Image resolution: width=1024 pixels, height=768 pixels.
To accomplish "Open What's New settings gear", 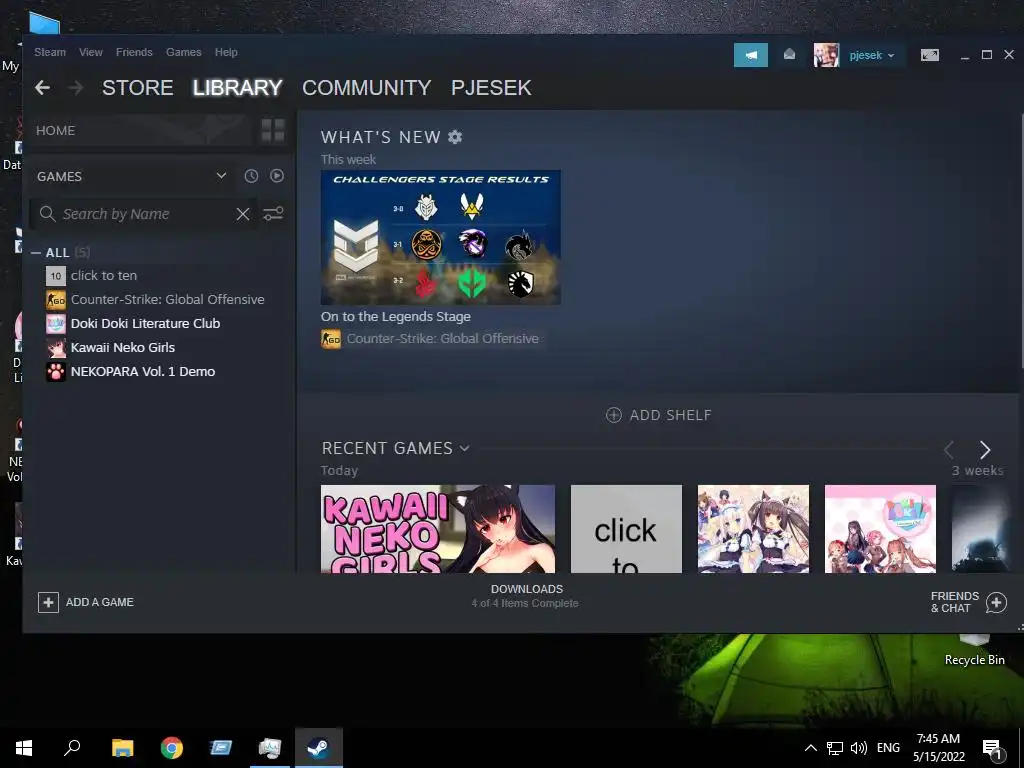I will [x=455, y=136].
